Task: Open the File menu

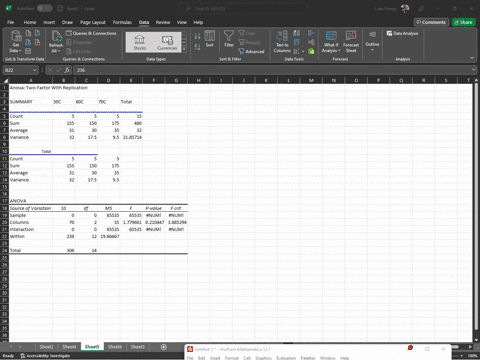Action: (11, 22)
